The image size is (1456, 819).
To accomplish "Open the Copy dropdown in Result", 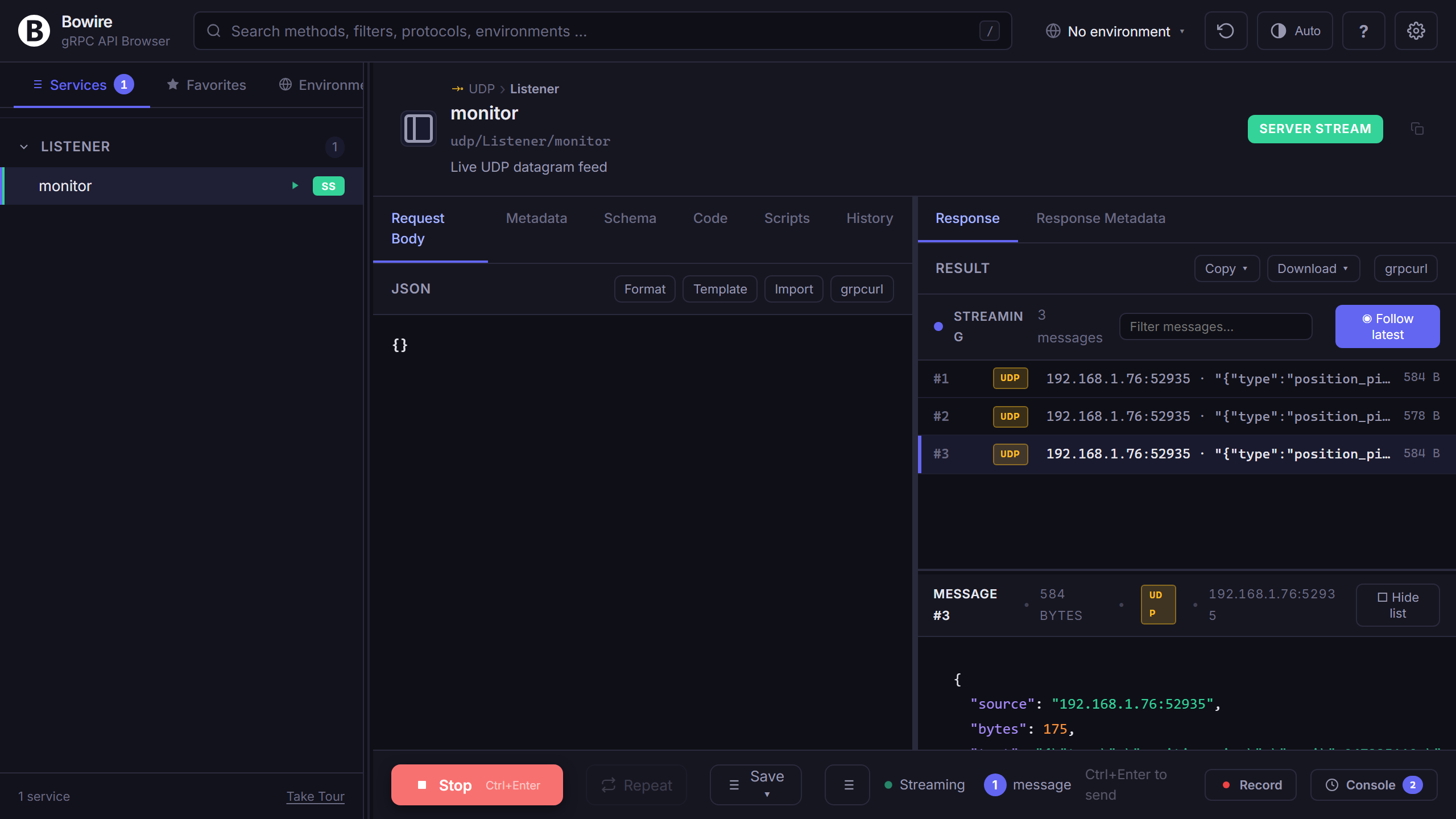I will pyautogui.click(x=1227, y=268).
